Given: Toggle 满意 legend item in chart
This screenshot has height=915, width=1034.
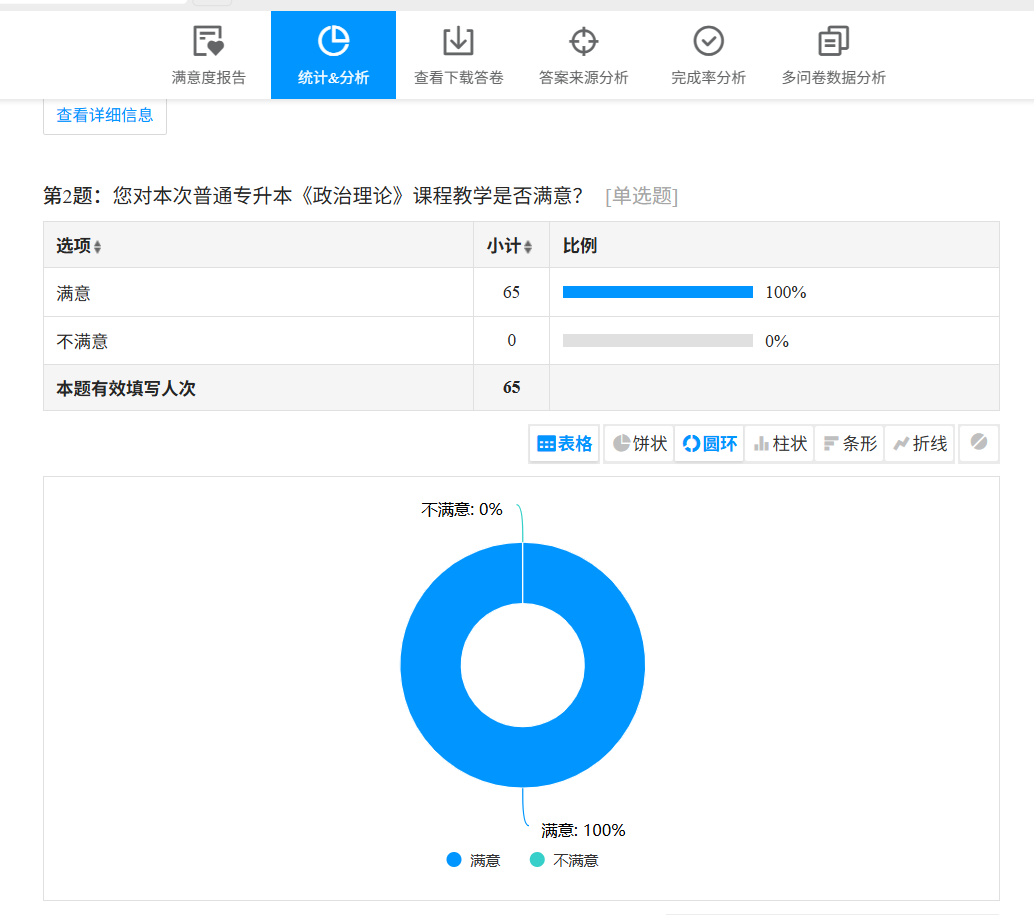Looking at the screenshot, I should click(x=474, y=860).
